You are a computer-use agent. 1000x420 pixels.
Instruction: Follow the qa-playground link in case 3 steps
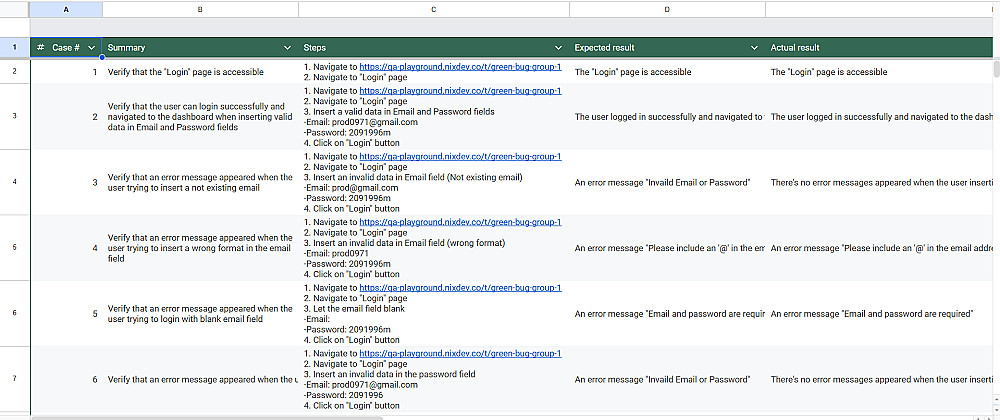tap(460, 157)
